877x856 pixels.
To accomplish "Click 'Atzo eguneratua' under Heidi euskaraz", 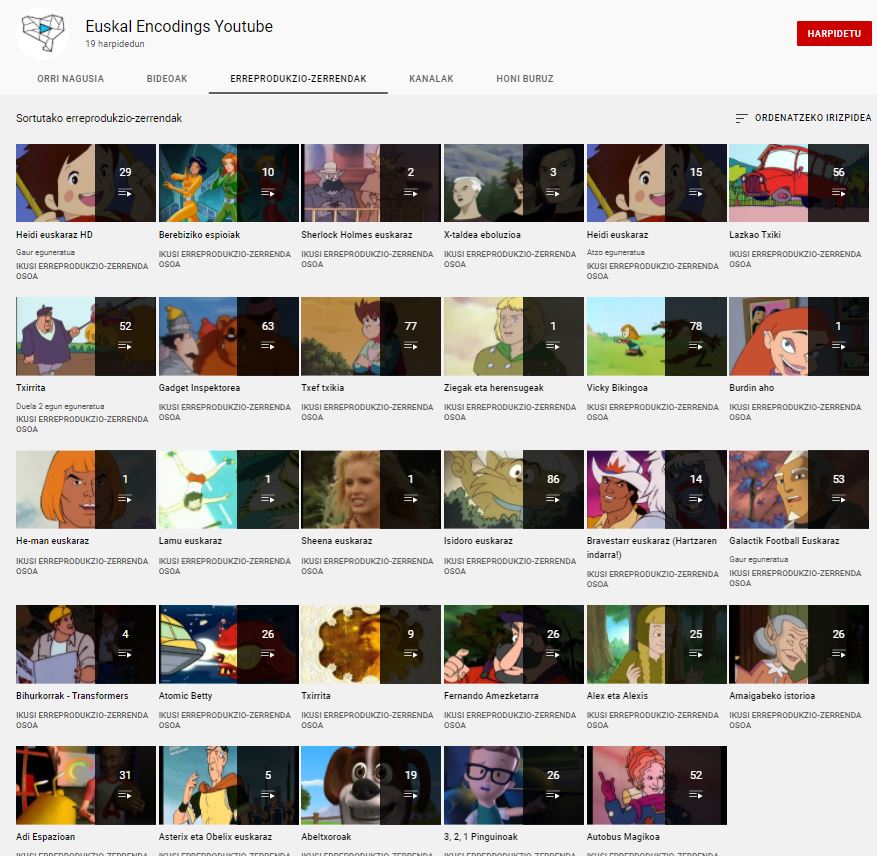I will click(615, 252).
